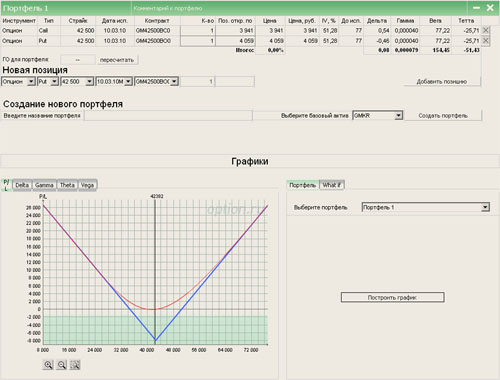Screen dimensions: 500x380
Task: Click Построить график button
Action: pos(392,297)
